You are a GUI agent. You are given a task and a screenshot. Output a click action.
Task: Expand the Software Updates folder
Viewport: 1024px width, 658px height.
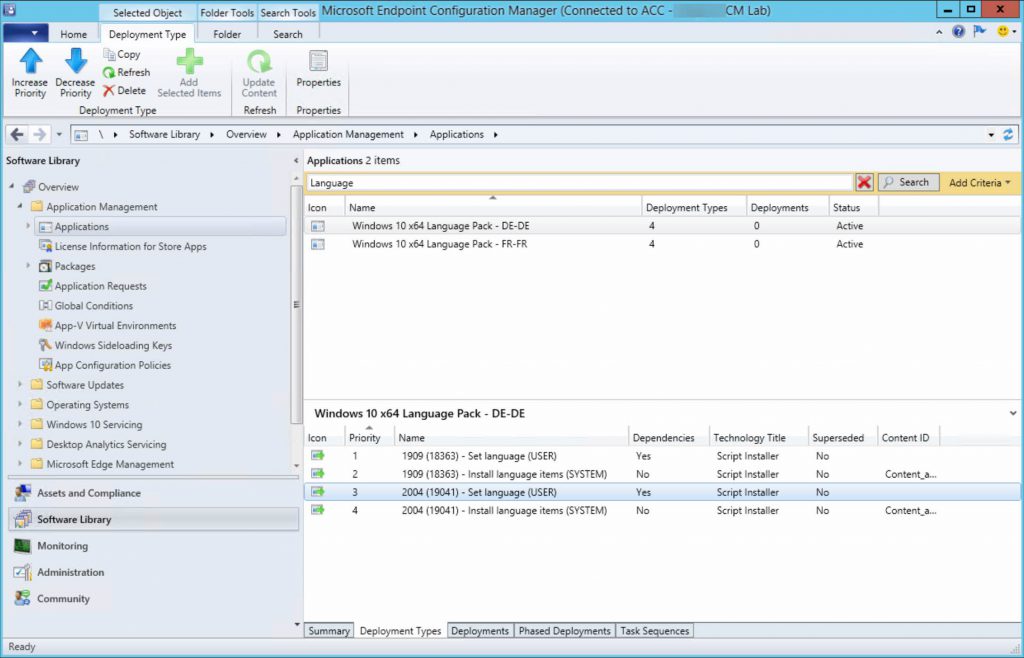click(x=20, y=384)
